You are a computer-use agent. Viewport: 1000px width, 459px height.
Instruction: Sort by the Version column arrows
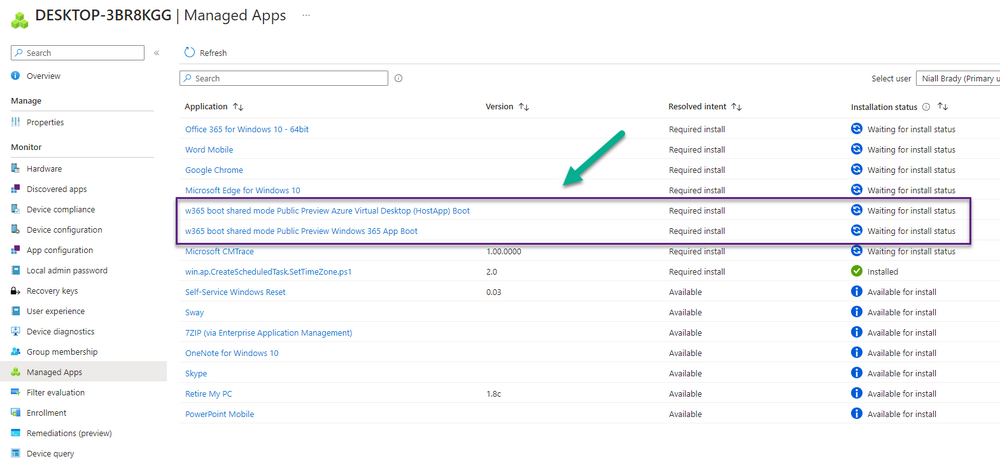(524, 107)
